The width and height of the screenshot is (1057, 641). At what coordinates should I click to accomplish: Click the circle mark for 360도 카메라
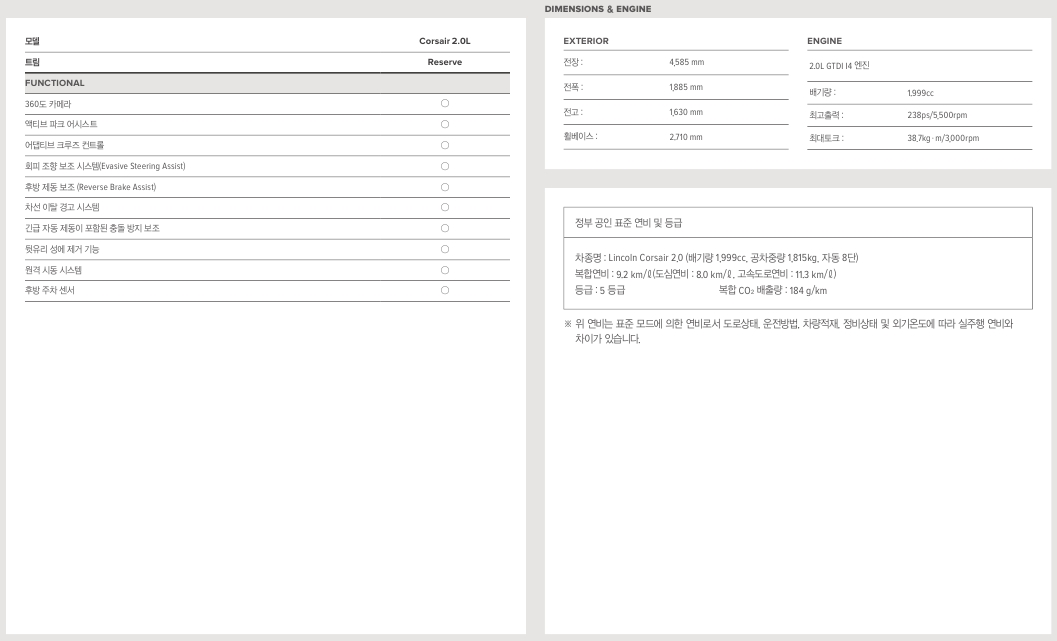(445, 103)
